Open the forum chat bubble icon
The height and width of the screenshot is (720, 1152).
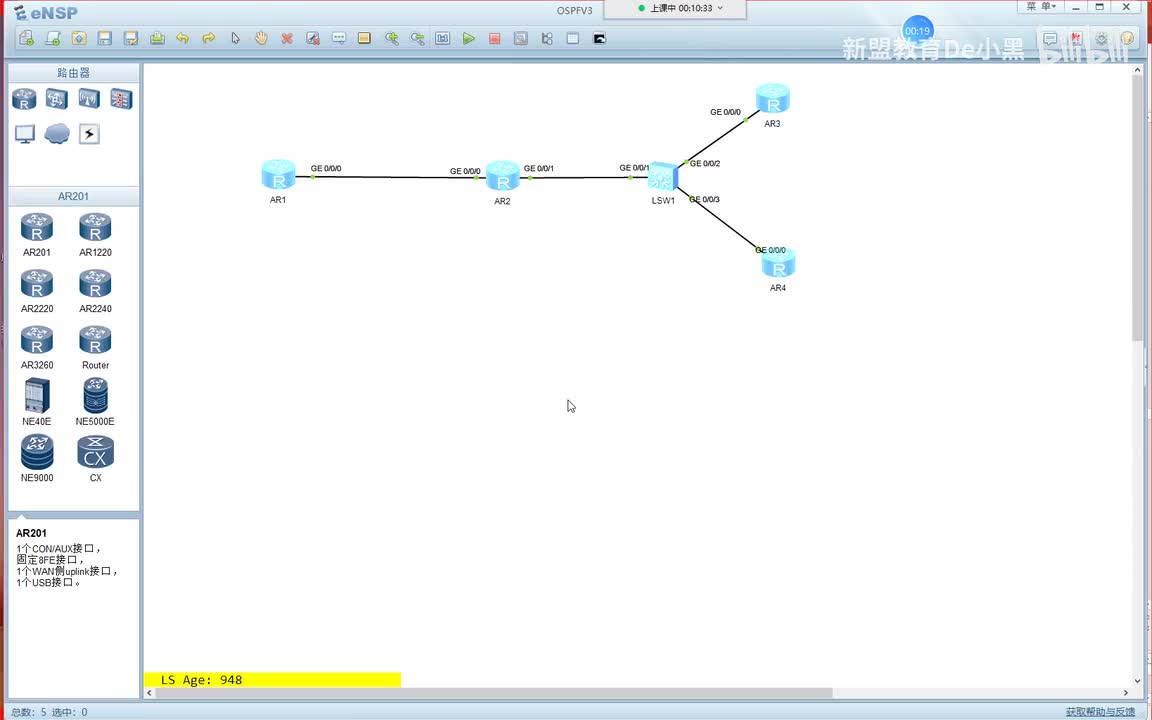coord(1051,38)
